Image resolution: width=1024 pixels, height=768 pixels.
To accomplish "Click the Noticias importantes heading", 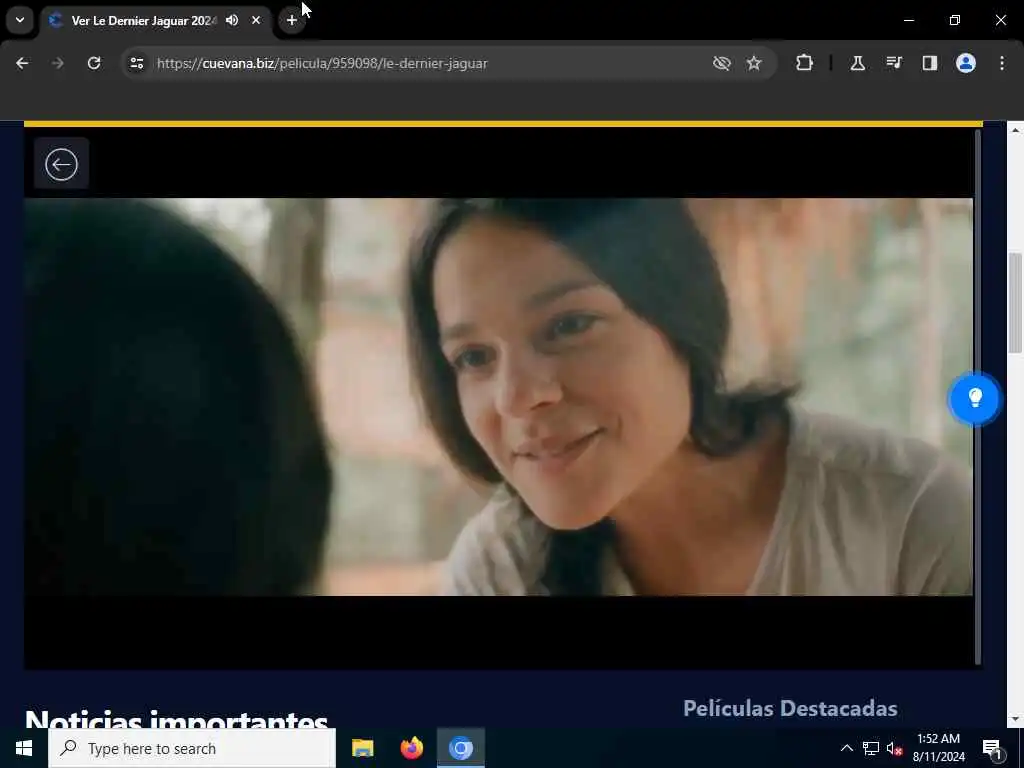I will [176, 720].
